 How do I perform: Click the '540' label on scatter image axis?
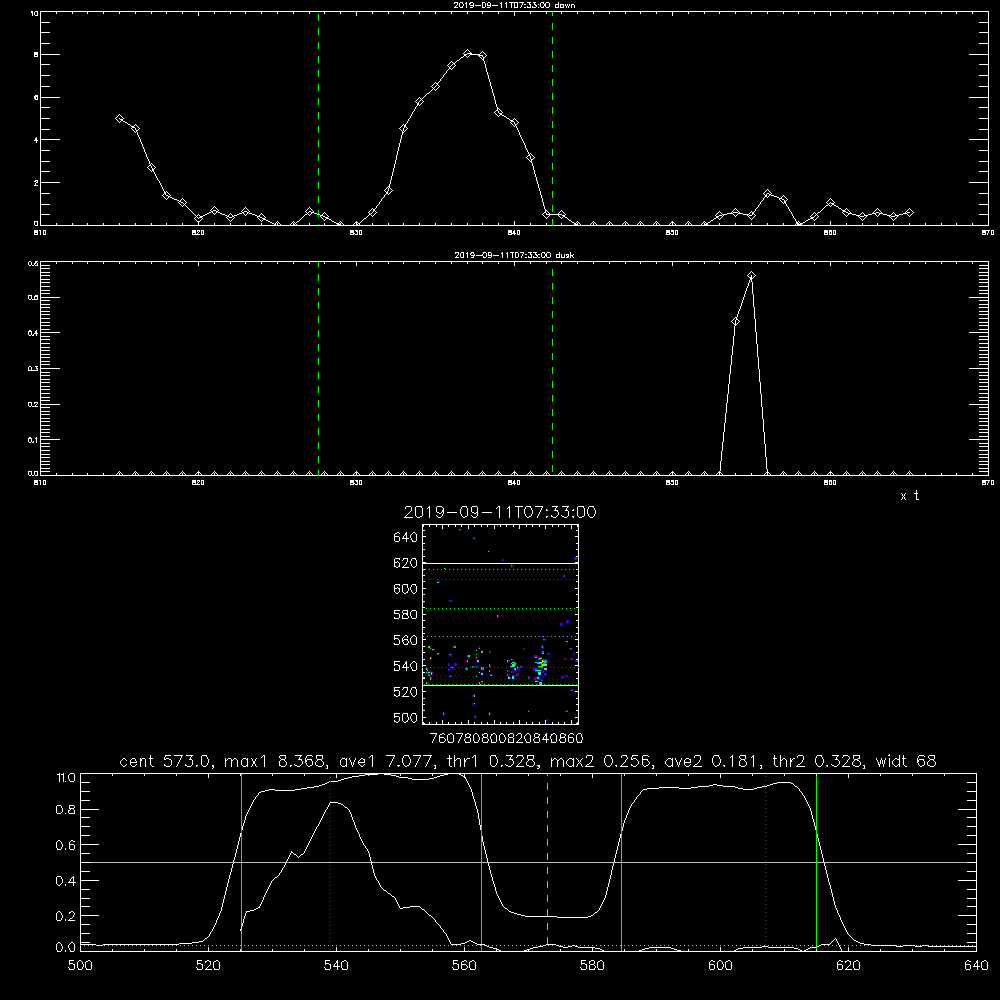405,666
